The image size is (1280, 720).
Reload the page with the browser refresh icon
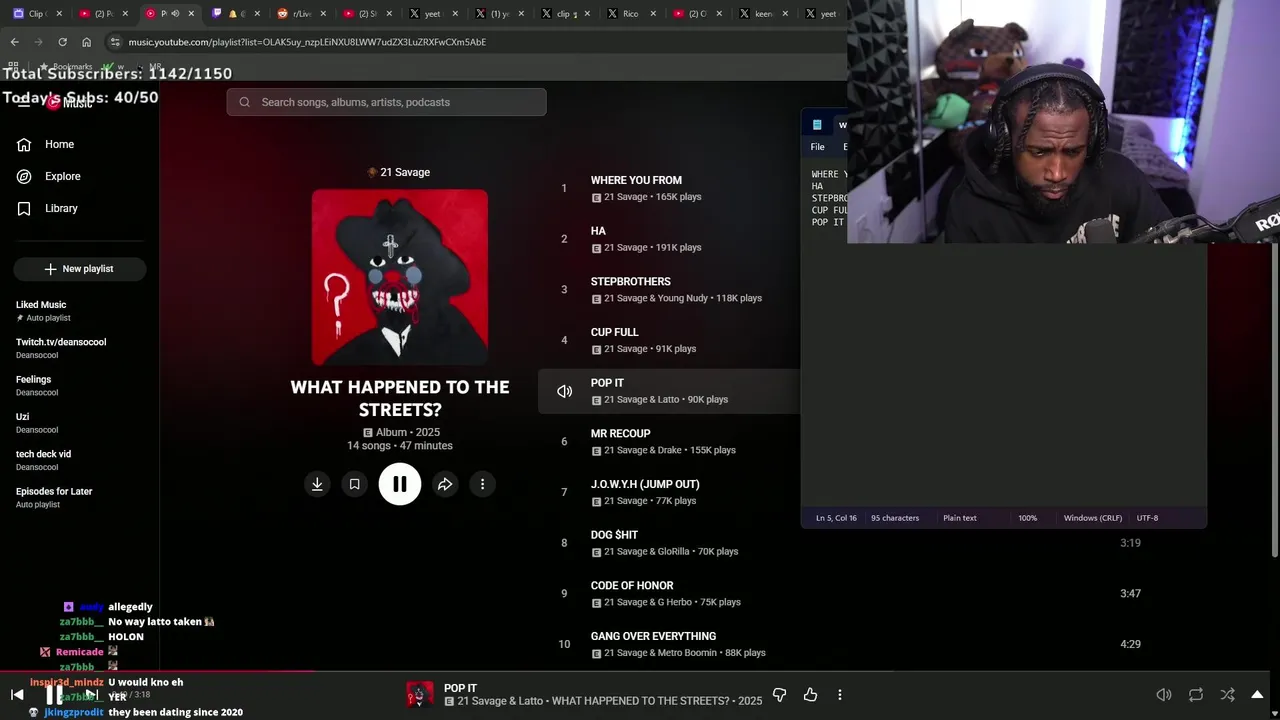coord(62,42)
